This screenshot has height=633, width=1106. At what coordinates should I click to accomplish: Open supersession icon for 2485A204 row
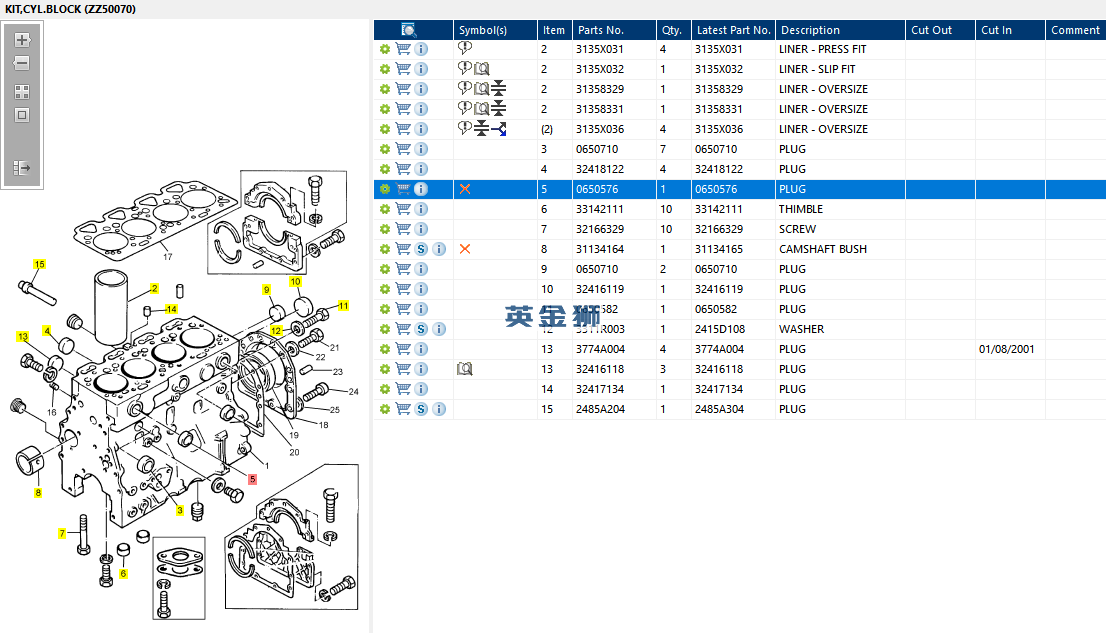coord(421,409)
